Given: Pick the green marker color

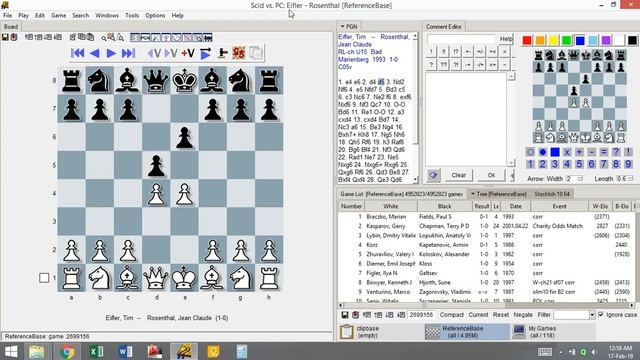Looking at the screenshot, I should pyautogui.click(x=567, y=40).
